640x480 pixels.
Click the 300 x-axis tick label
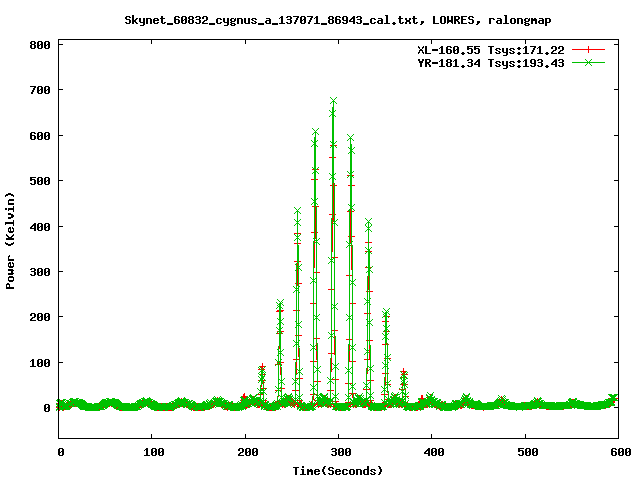click(x=341, y=452)
